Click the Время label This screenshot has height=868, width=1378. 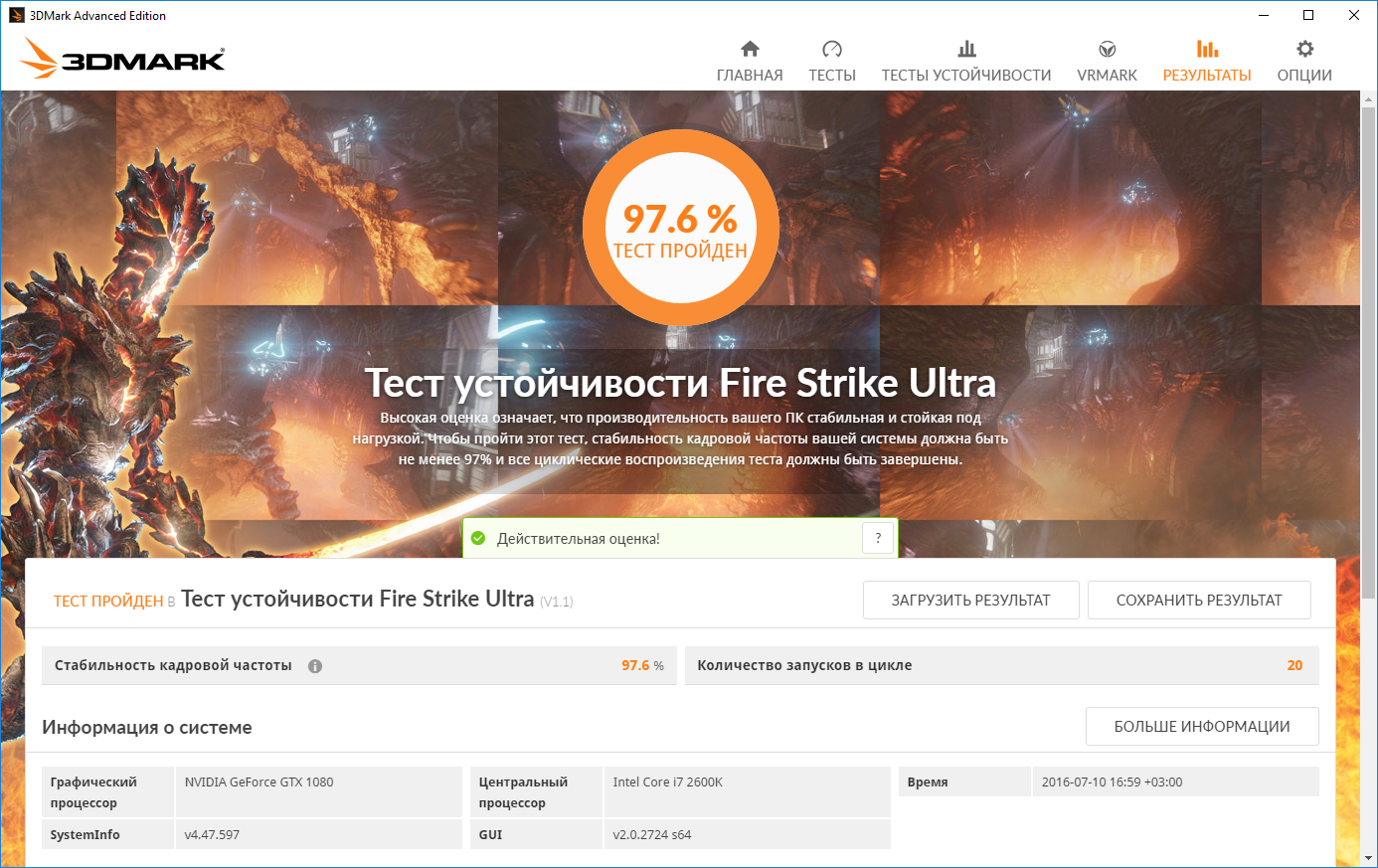click(928, 782)
